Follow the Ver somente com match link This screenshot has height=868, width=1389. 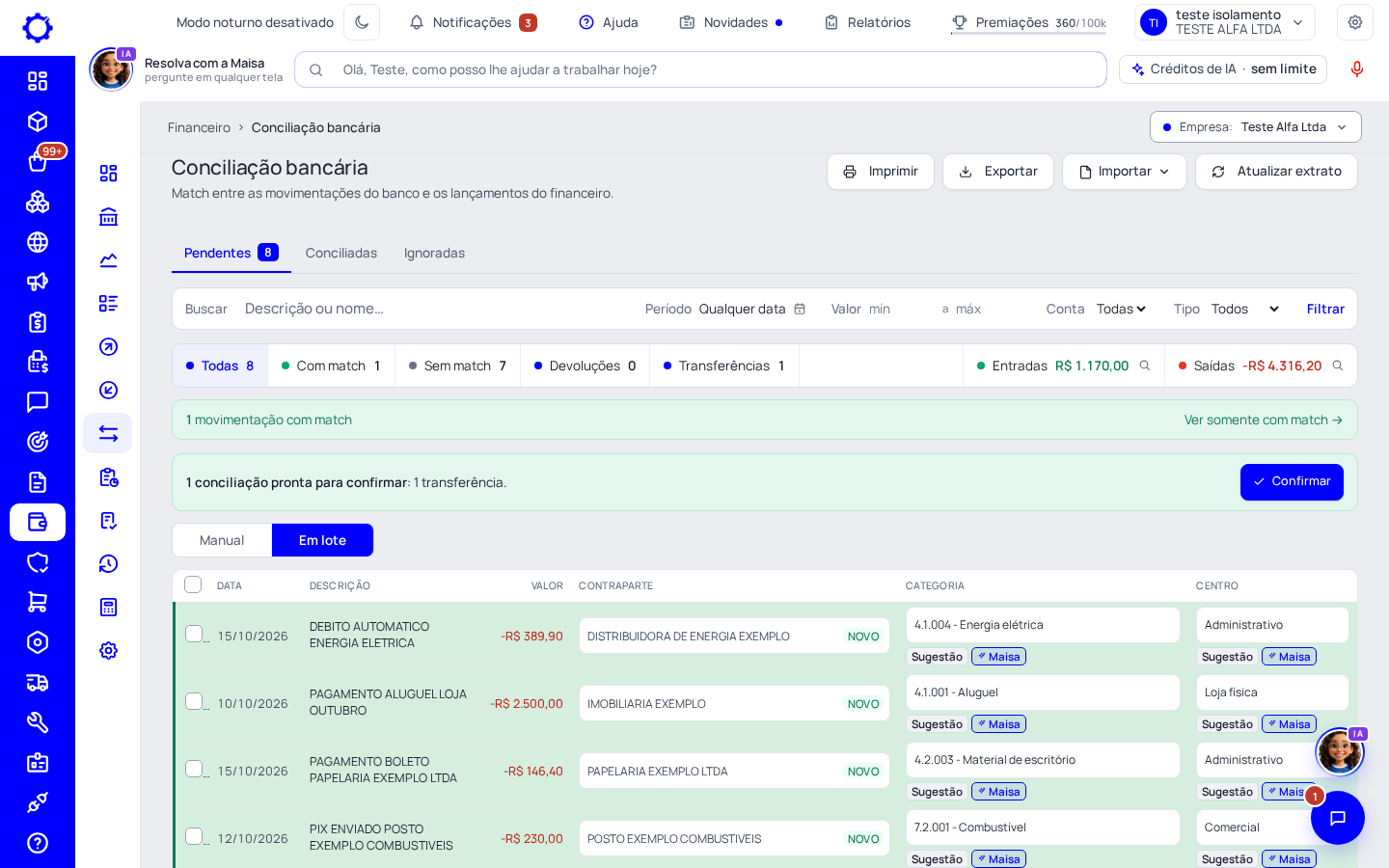pyautogui.click(x=1263, y=420)
